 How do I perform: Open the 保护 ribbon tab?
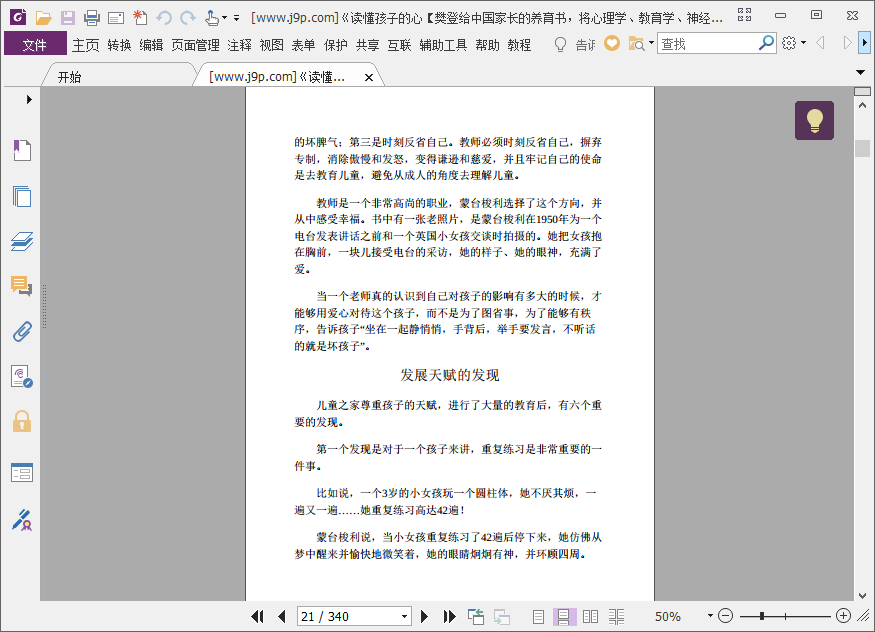(x=335, y=45)
